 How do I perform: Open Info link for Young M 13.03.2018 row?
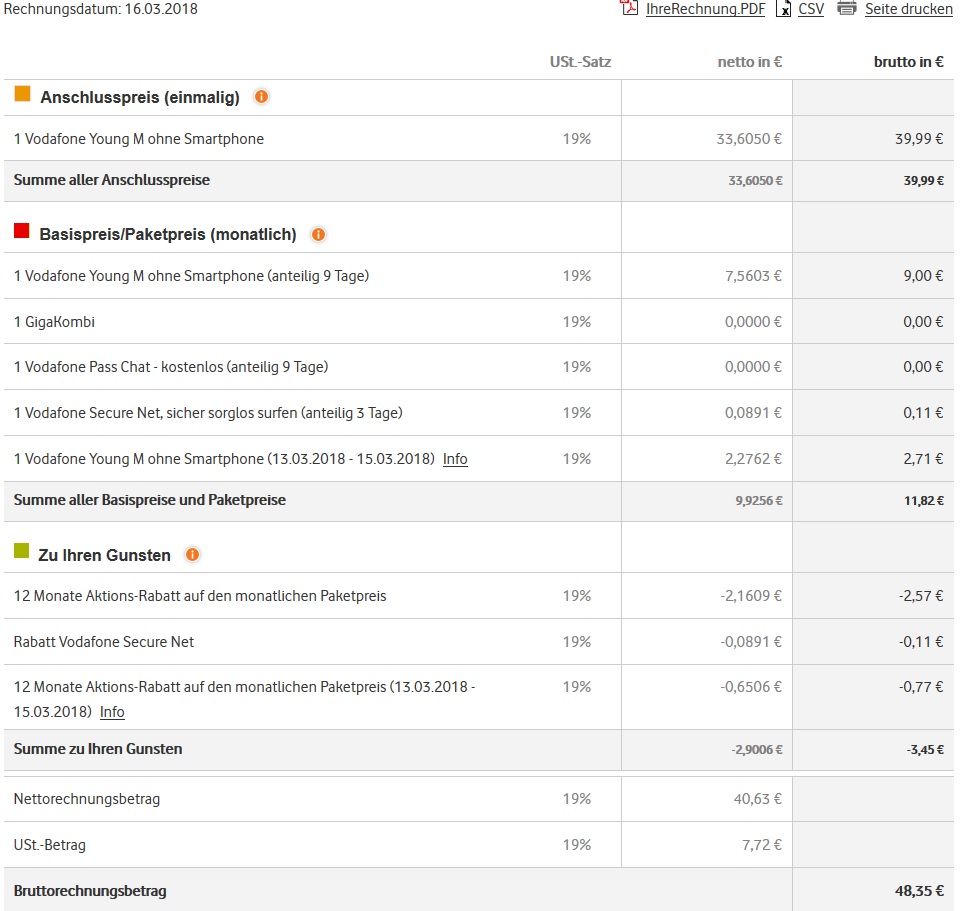(x=455, y=459)
